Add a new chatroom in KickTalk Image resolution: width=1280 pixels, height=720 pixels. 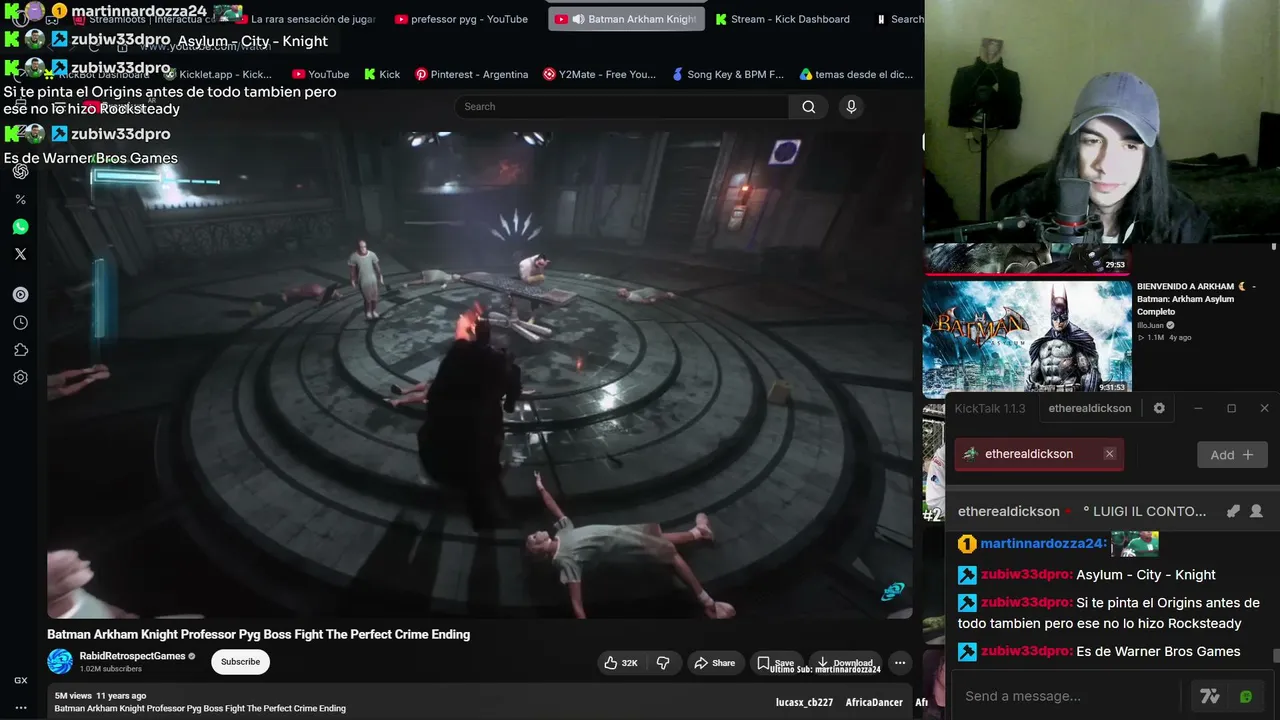coord(1232,454)
